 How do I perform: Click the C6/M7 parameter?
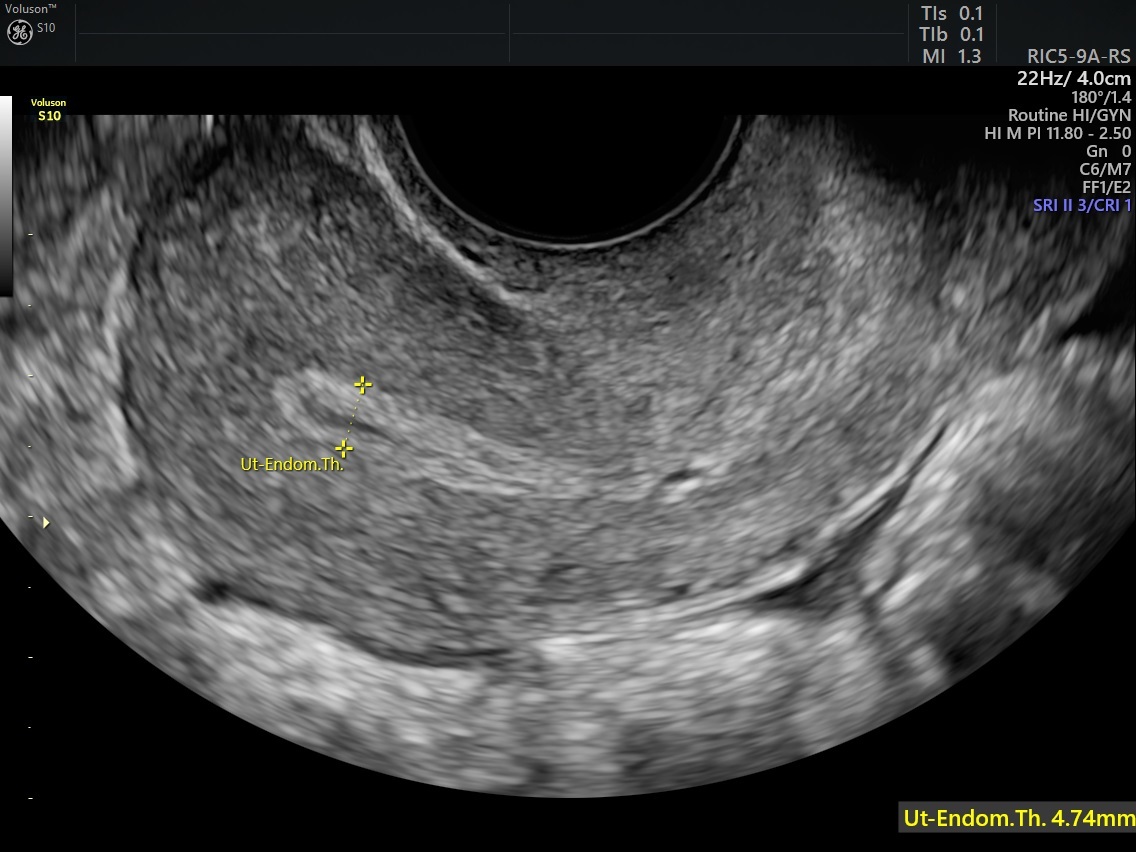tap(1105, 169)
